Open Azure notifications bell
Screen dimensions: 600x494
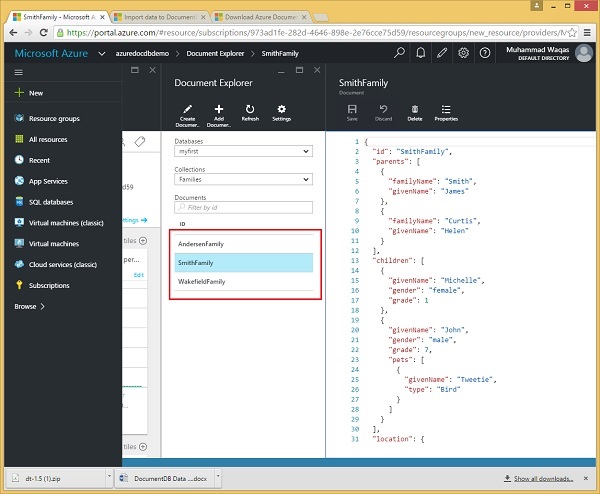[421, 53]
